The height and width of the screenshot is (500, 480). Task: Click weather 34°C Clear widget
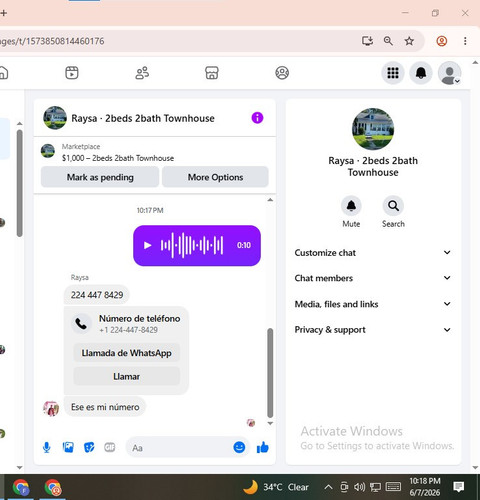(x=276, y=487)
